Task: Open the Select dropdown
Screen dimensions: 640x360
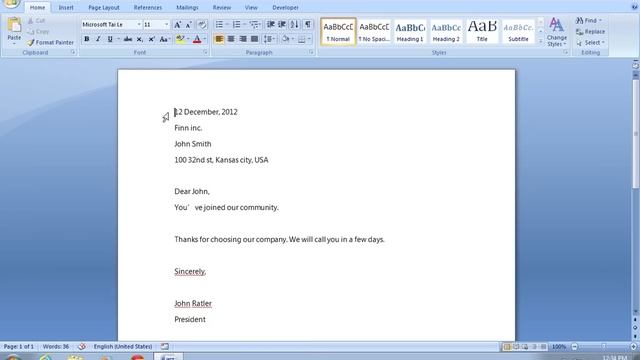Action: coord(591,42)
